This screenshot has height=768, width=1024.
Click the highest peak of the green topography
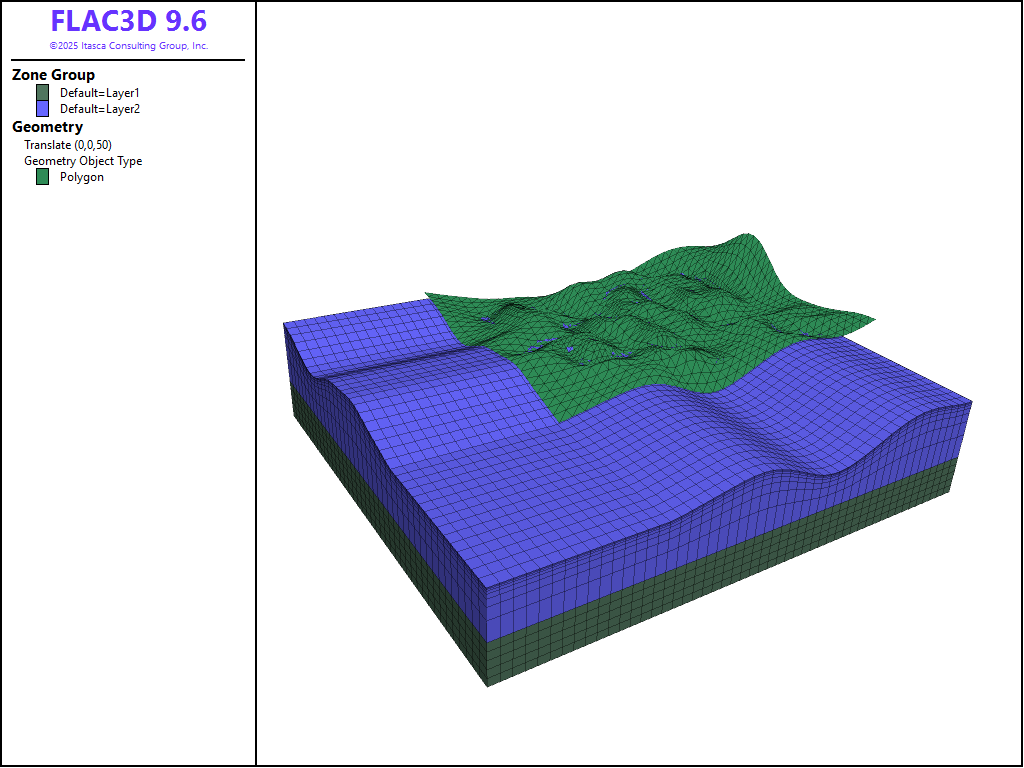tap(745, 238)
